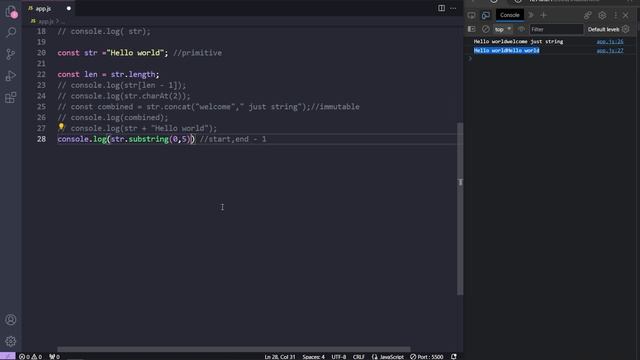Toggle the DevTools device emulation icon
Screen dimensions: 640x360
pos(486,15)
